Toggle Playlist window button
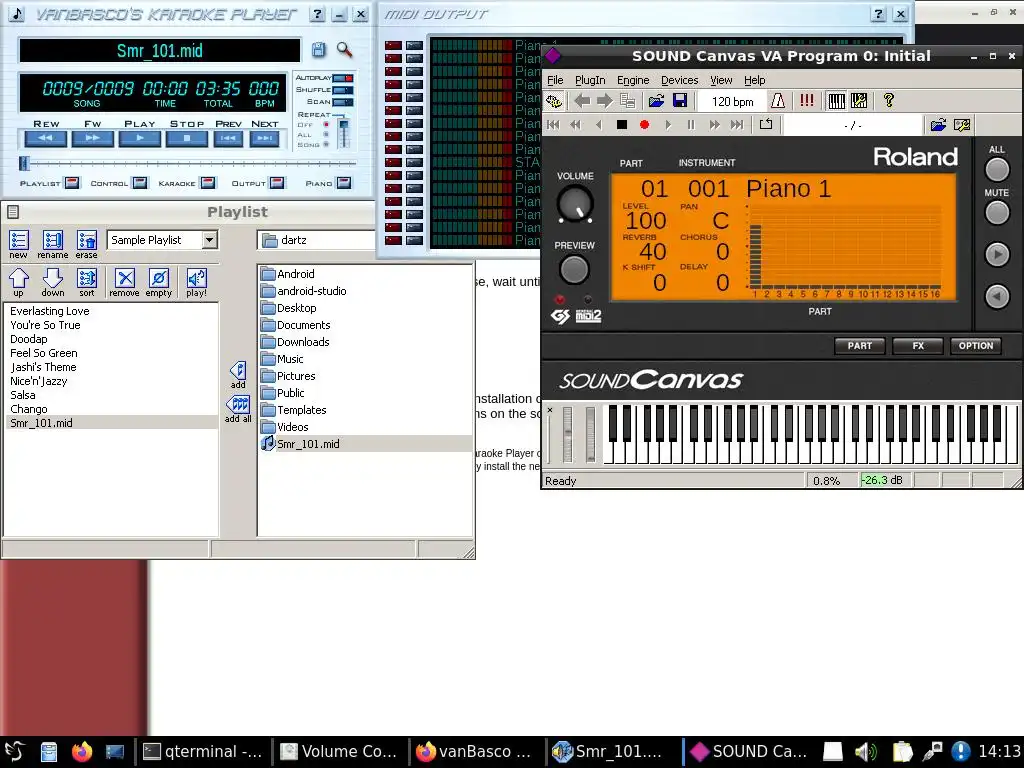This screenshot has width=1024, height=768. coord(72,183)
